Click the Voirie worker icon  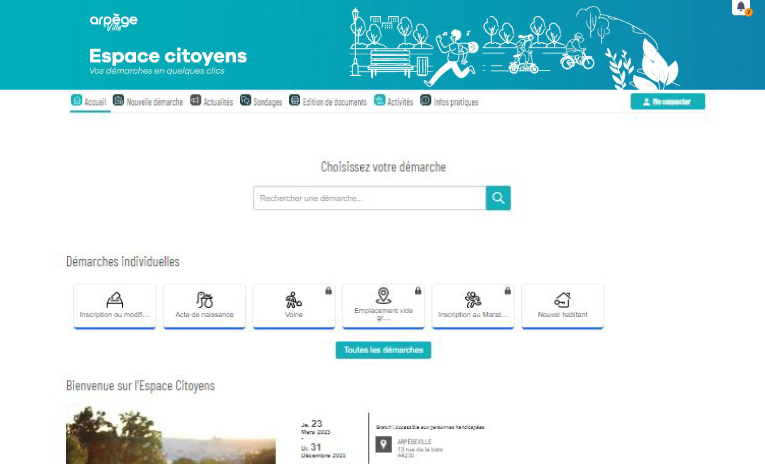click(294, 300)
